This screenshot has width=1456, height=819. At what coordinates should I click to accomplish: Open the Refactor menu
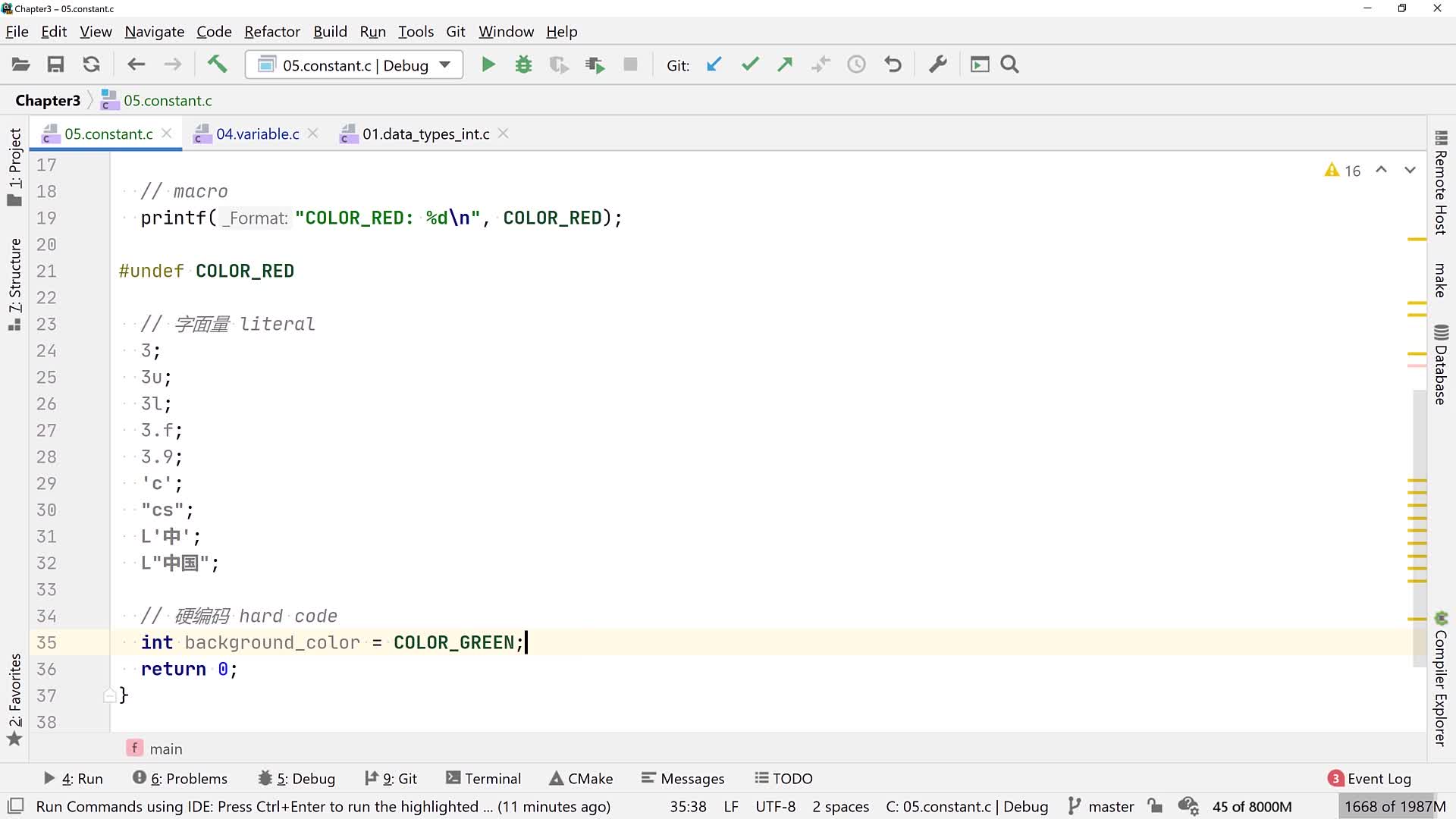[271, 32]
